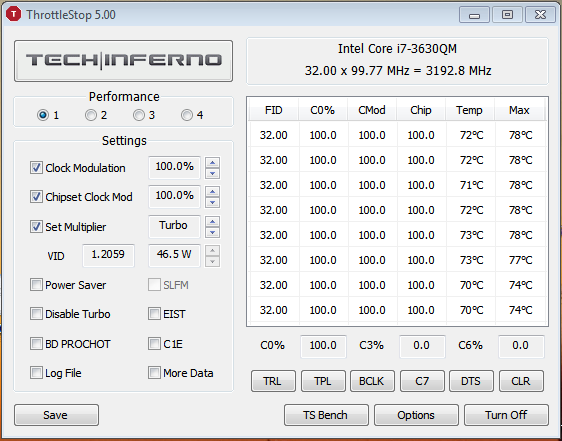Select Performance profile 4
The image size is (562, 441).
coord(187,115)
